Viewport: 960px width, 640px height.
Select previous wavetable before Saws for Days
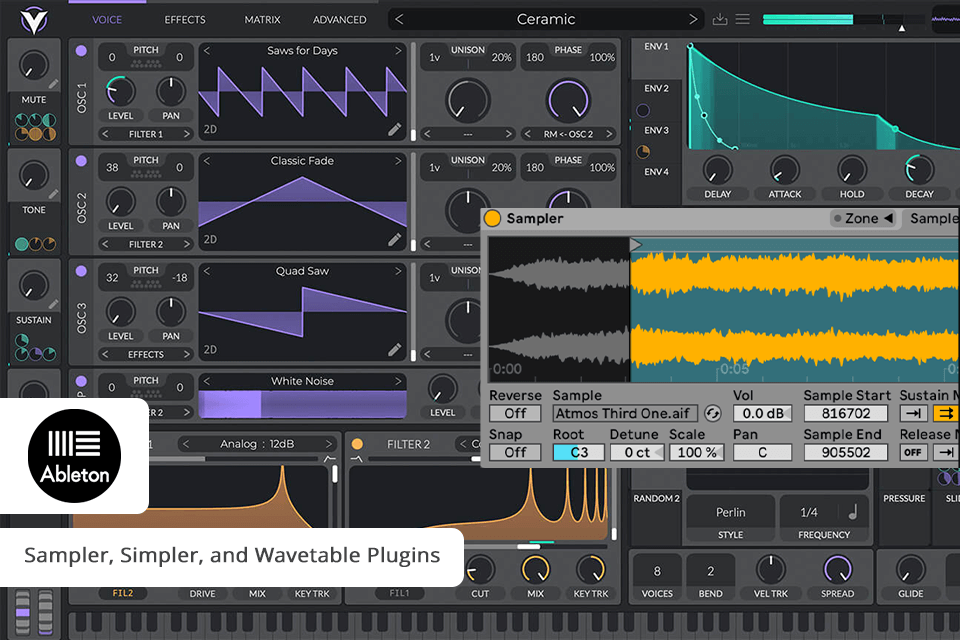pos(207,51)
